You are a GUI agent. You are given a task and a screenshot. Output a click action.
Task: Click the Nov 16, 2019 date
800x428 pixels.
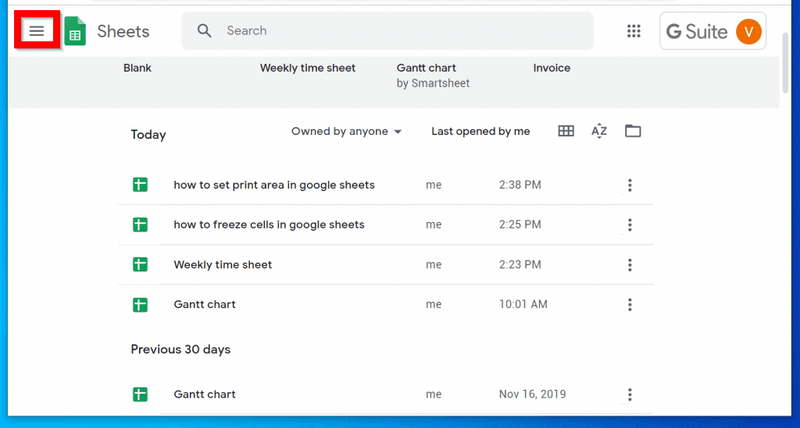click(532, 394)
